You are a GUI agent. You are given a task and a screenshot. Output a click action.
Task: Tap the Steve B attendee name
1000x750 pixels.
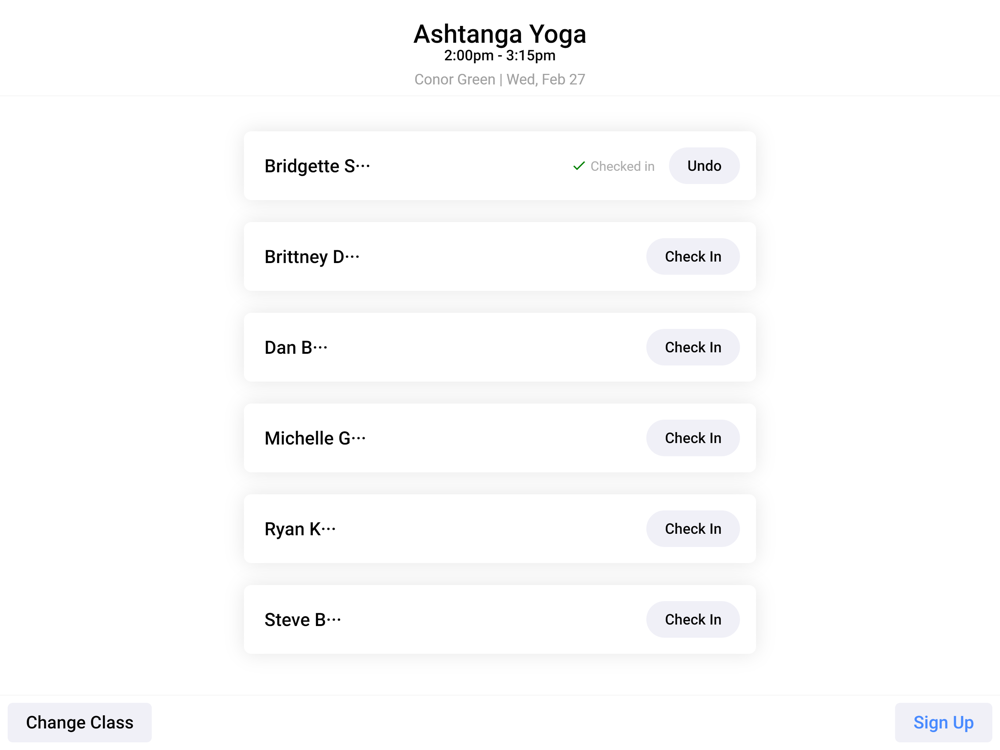pos(302,620)
